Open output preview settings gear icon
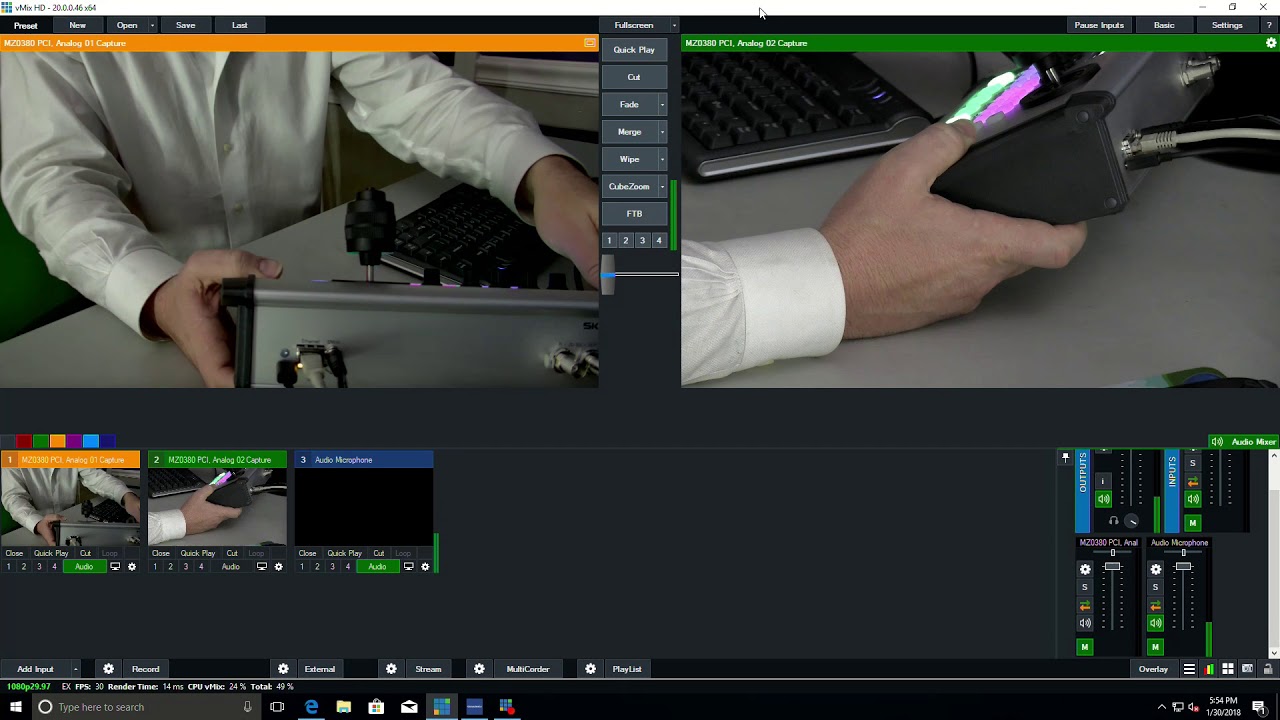Image resolution: width=1280 pixels, height=720 pixels. point(1271,43)
